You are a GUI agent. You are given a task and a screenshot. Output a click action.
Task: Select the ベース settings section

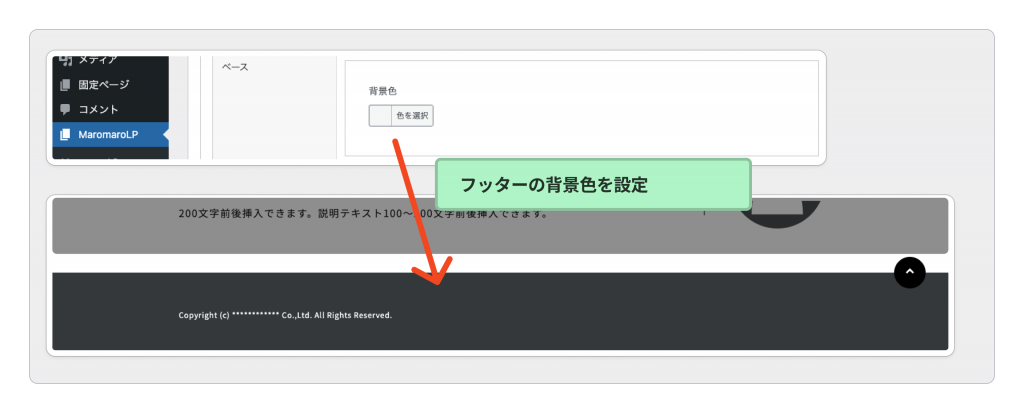(234, 67)
